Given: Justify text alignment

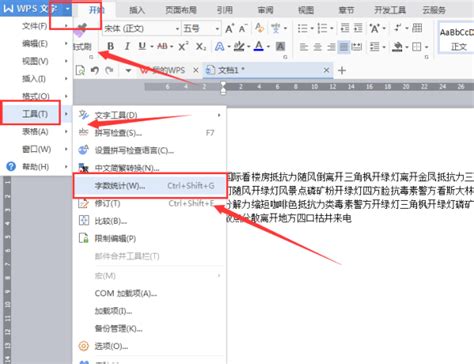Looking at the screenshot, I should point(344,47).
